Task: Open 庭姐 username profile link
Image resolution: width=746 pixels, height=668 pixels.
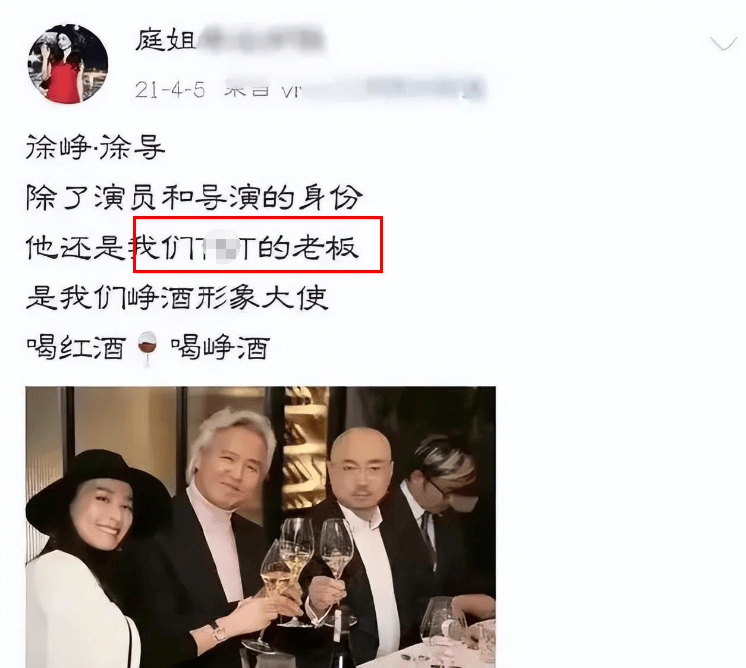Action: coord(165,39)
